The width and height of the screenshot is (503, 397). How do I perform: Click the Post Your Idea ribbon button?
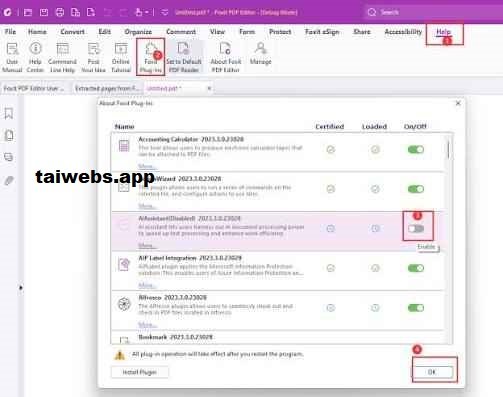tap(93, 57)
